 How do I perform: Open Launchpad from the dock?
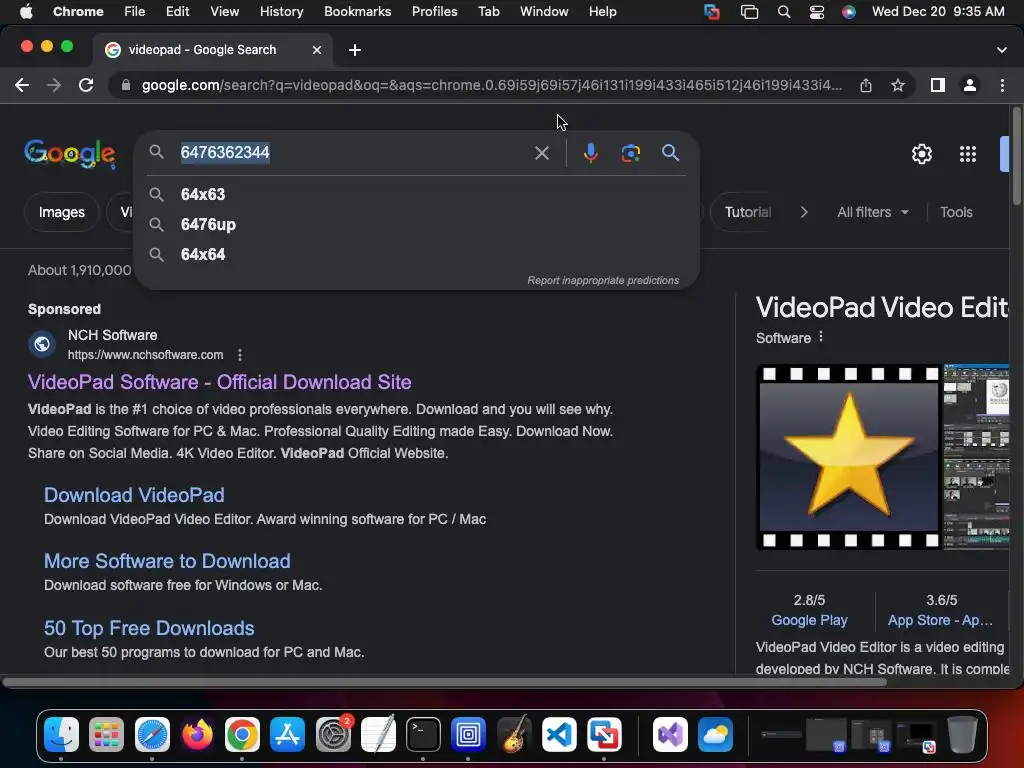point(106,734)
